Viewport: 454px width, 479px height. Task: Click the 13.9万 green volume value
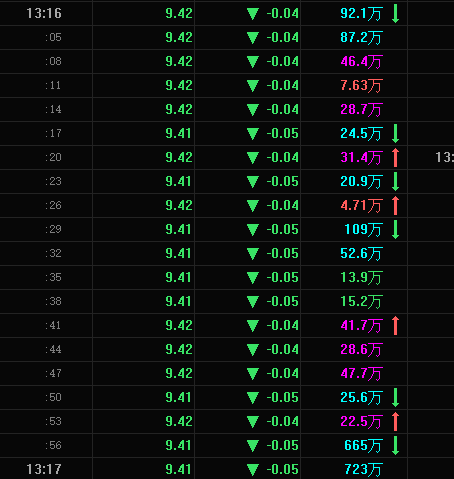click(x=361, y=278)
